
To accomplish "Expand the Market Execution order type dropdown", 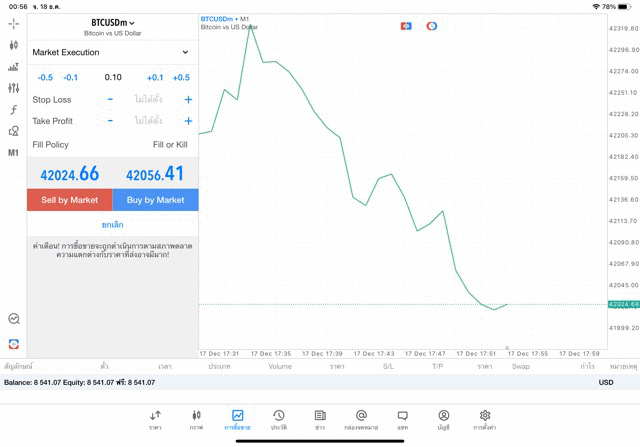I will pyautogui.click(x=111, y=52).
